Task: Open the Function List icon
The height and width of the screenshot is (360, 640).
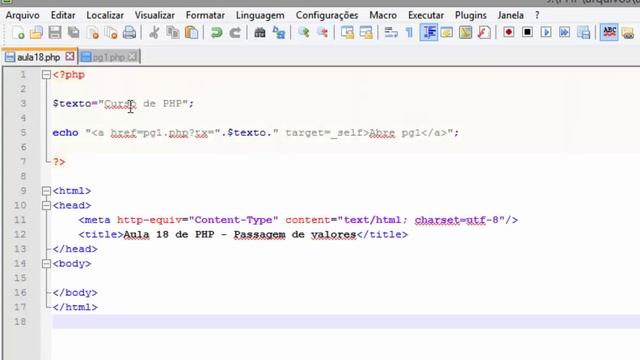Action: [x=484, y=32]
